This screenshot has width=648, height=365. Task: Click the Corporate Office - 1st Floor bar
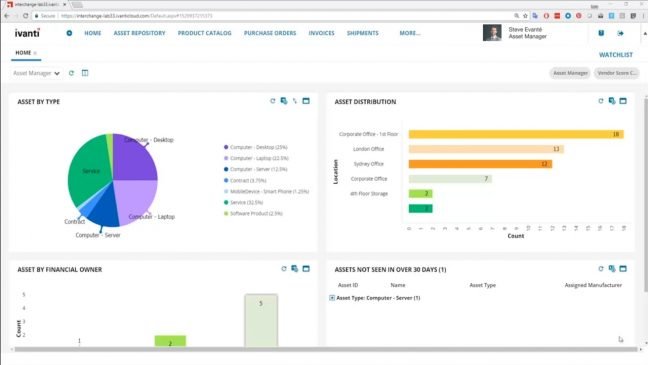click(516, 134)
